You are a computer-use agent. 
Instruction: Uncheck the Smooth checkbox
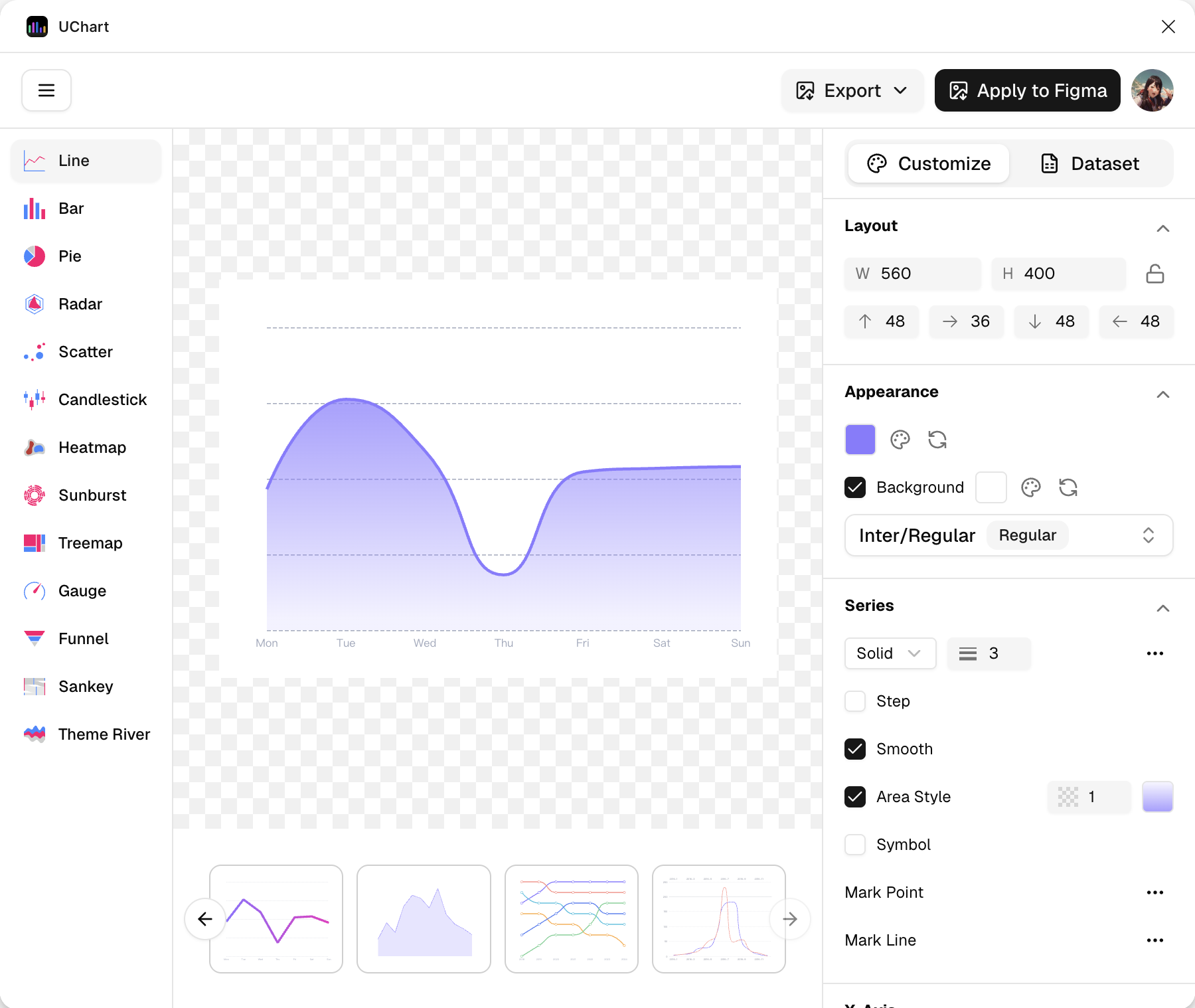[855, 749]
